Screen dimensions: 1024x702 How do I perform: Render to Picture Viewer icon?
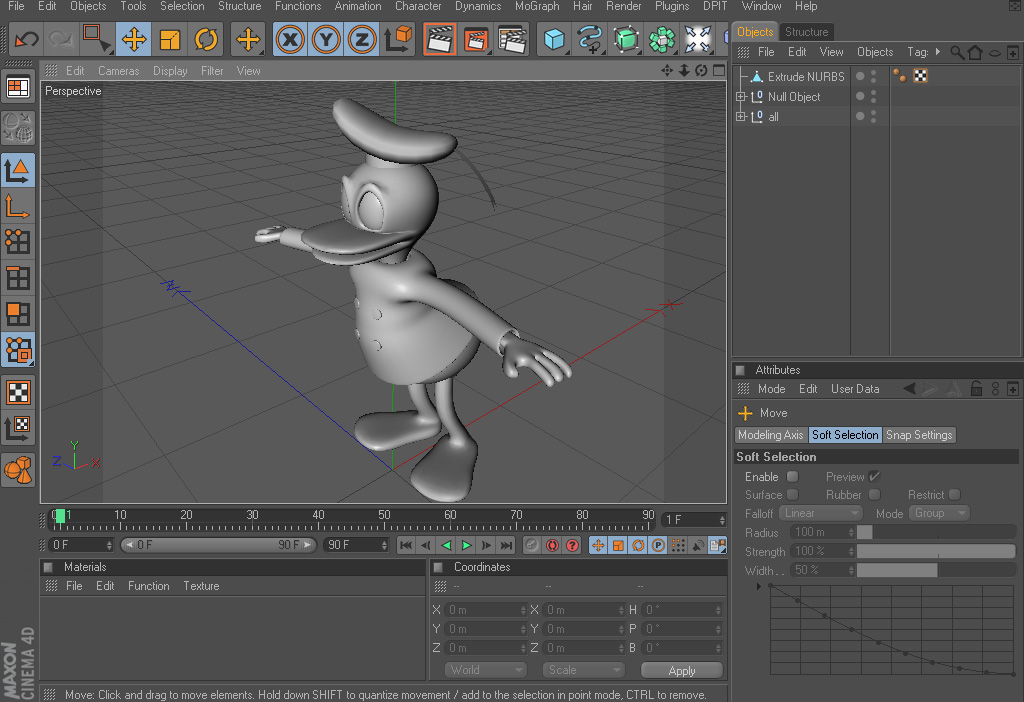[475, 40]
